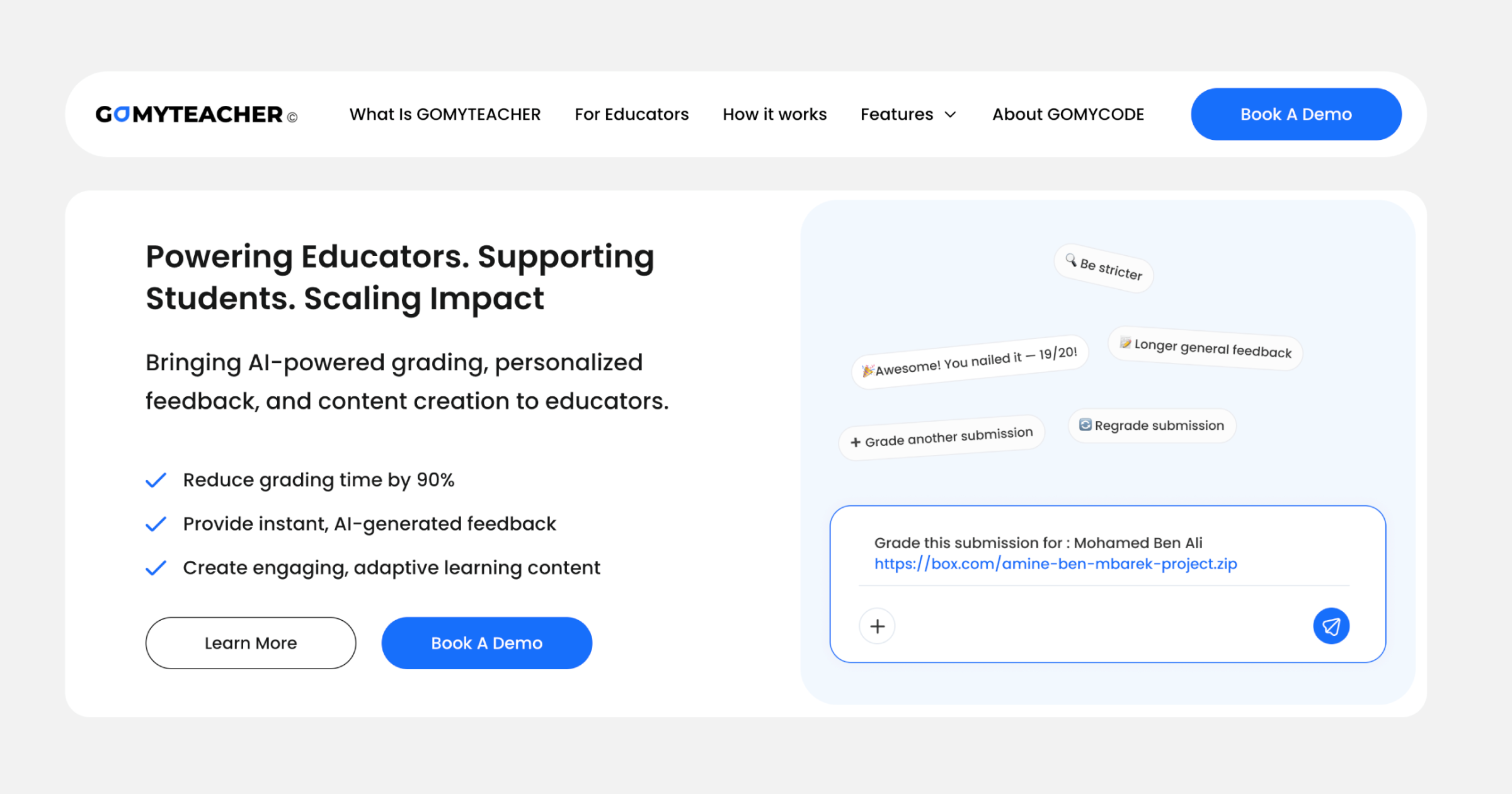Expand the Features dropdown chevron

click(x=950, y=115)
